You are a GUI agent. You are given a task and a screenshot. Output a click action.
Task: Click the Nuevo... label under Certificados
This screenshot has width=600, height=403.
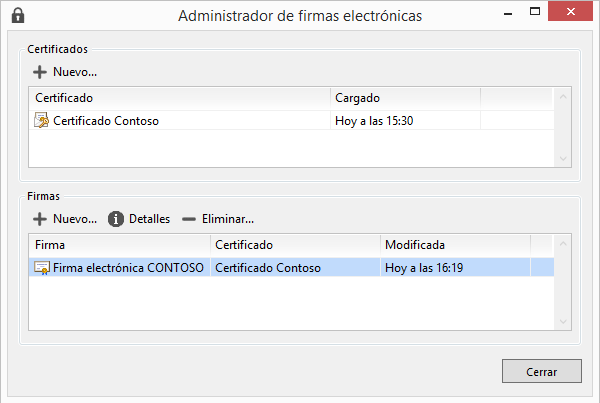[x=75, y=72]
